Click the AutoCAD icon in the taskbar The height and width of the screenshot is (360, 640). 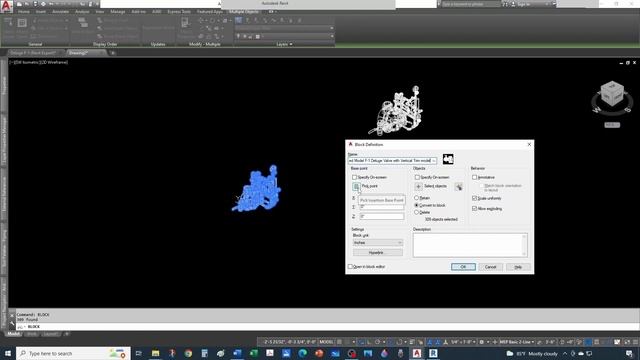(x=417, y=353)
